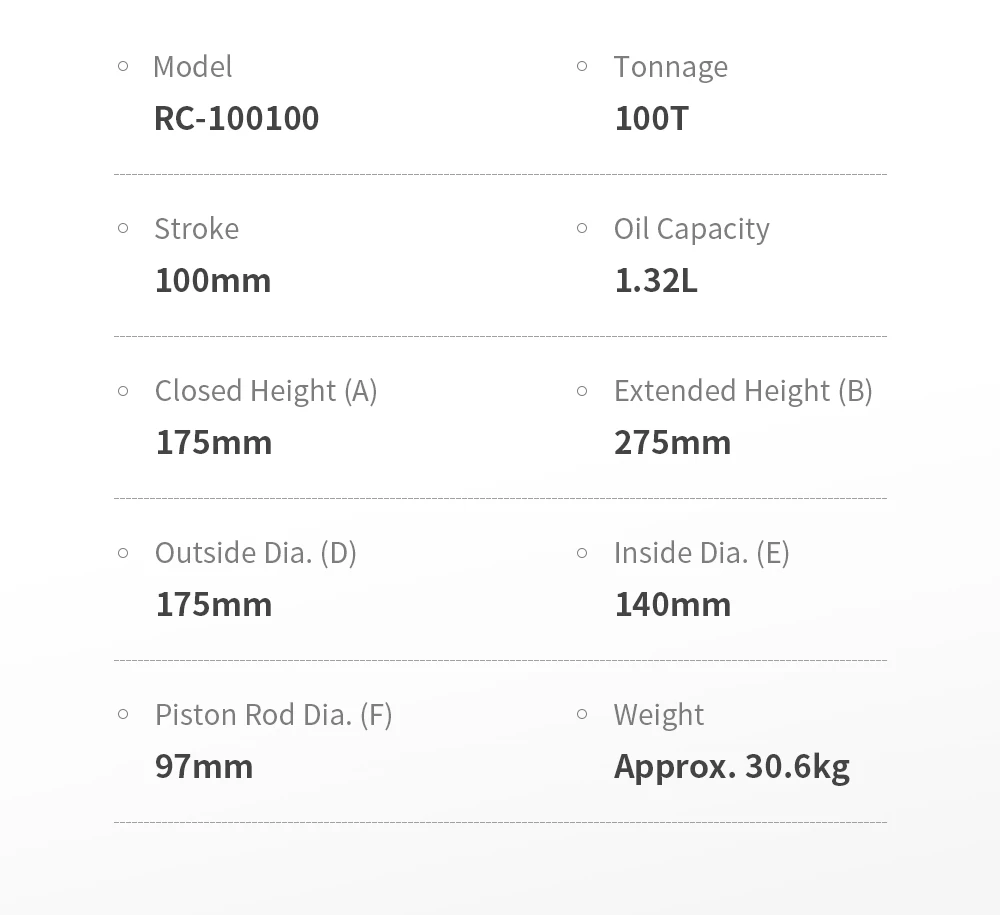
Task: Click the bullet next to Outside Dia. (D)
Action: [x=123, y=552]
